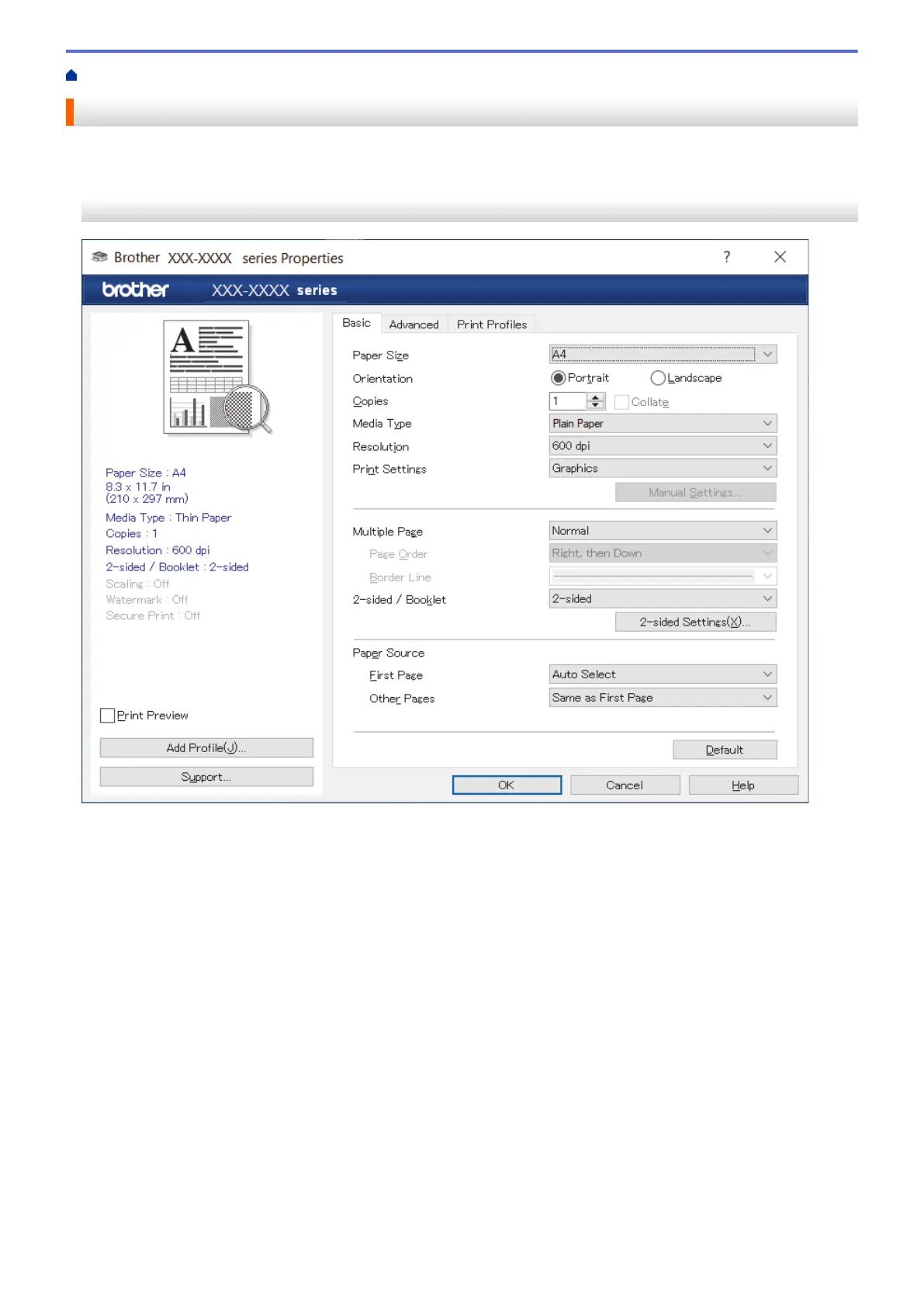Open the Paper Size dropdown

(663, 355)
